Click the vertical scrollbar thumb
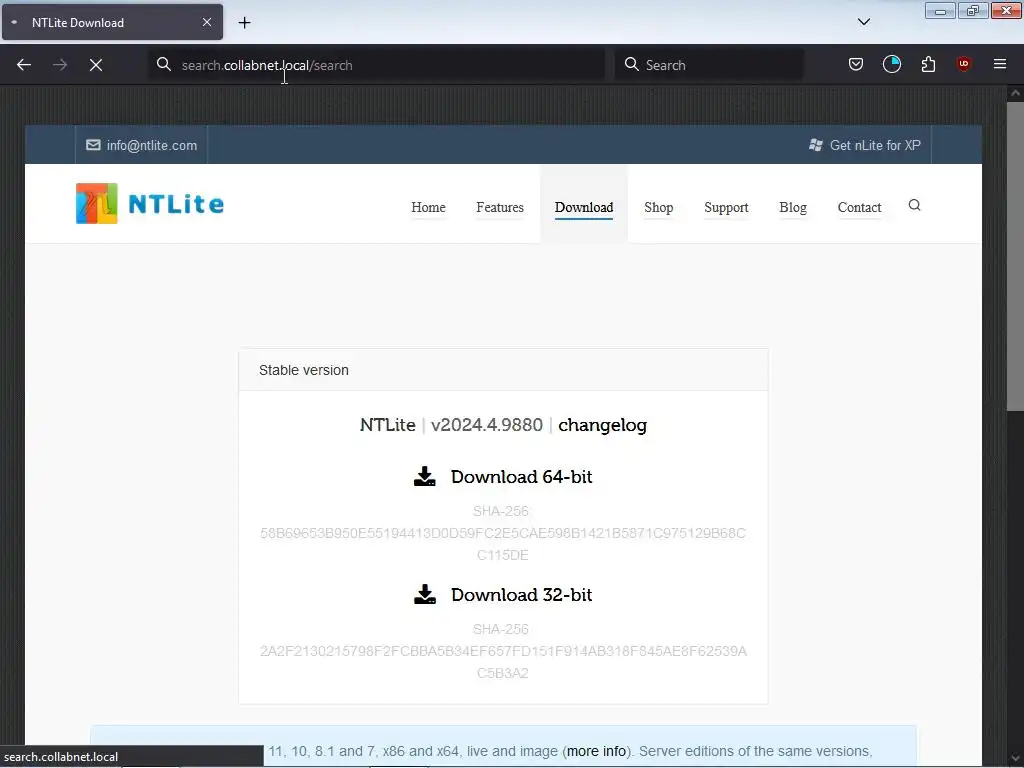This screenshot has height=768, width=1024. (x=1015, y=256)
